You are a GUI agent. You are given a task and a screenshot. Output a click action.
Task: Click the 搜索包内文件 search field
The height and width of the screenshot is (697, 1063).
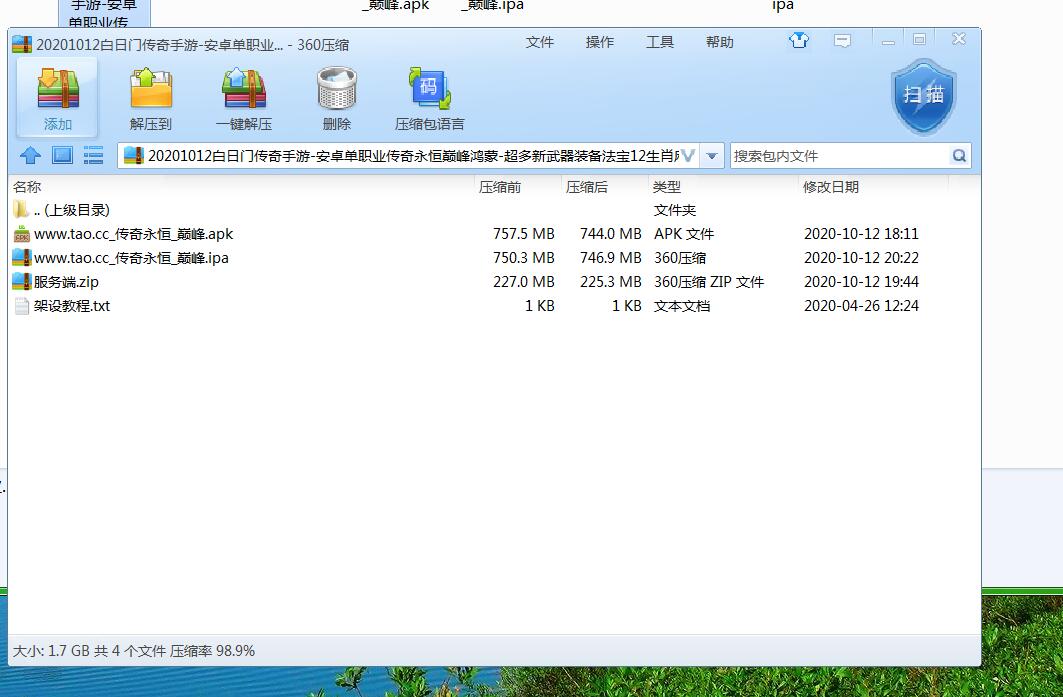click(838, 156)
